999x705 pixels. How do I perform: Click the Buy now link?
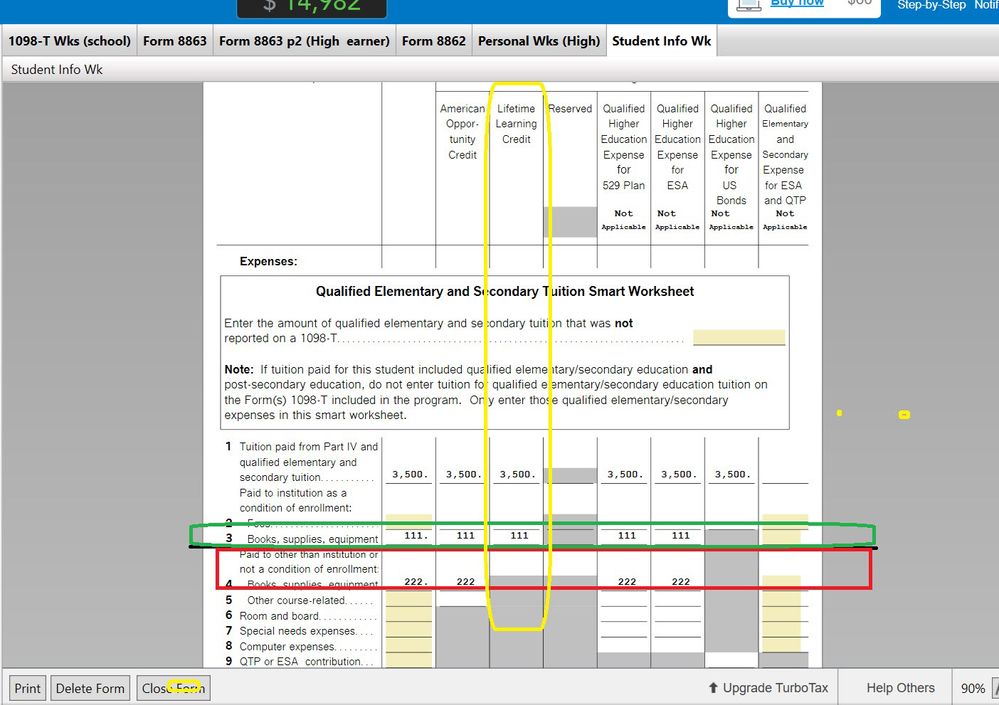[x=797, y=4]
